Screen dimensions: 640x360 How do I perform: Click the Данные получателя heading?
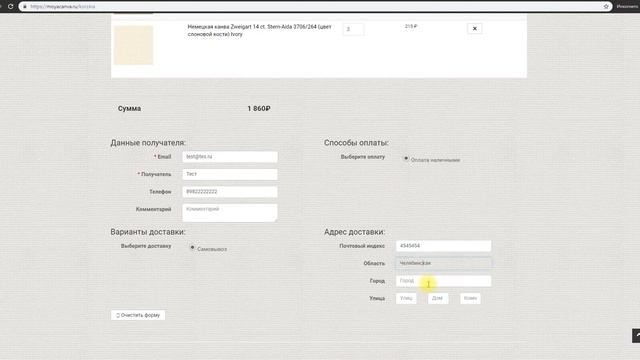click(x=148, y=143)
